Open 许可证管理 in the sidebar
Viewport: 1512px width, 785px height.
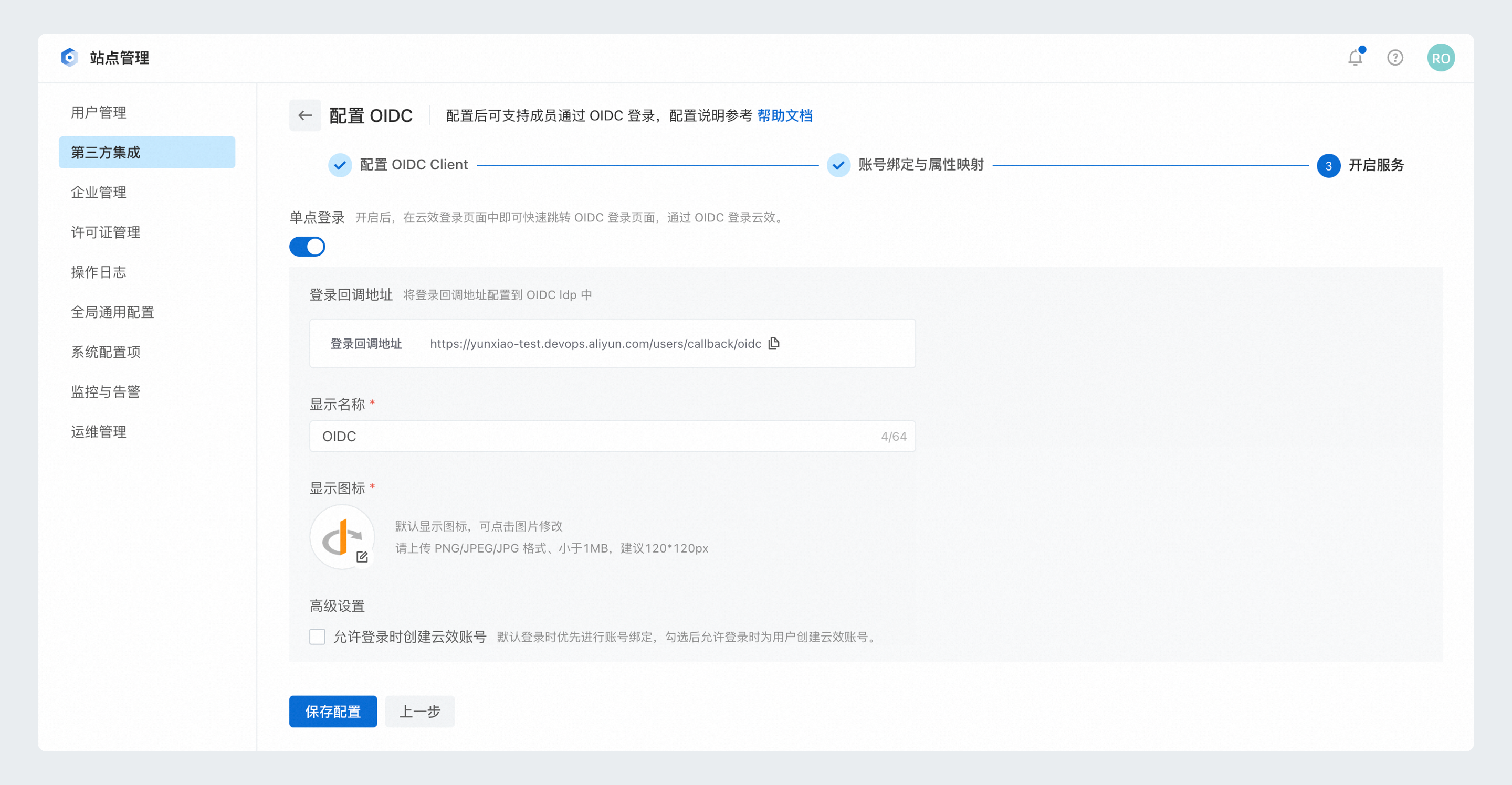[x=147, y=232]
